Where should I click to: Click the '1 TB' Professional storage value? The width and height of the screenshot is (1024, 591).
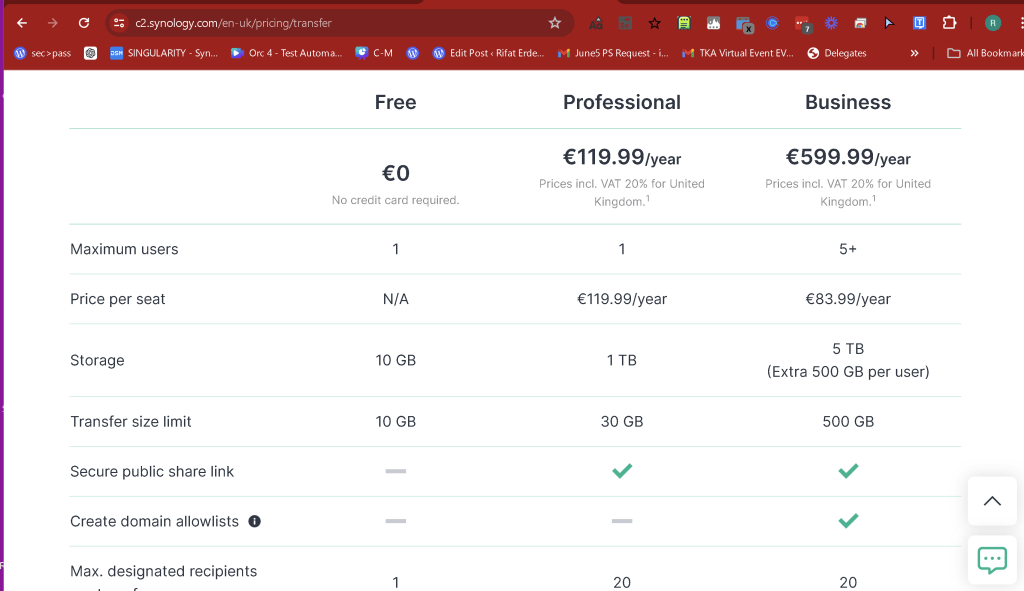pyautogui.click(x=622, y=360)
